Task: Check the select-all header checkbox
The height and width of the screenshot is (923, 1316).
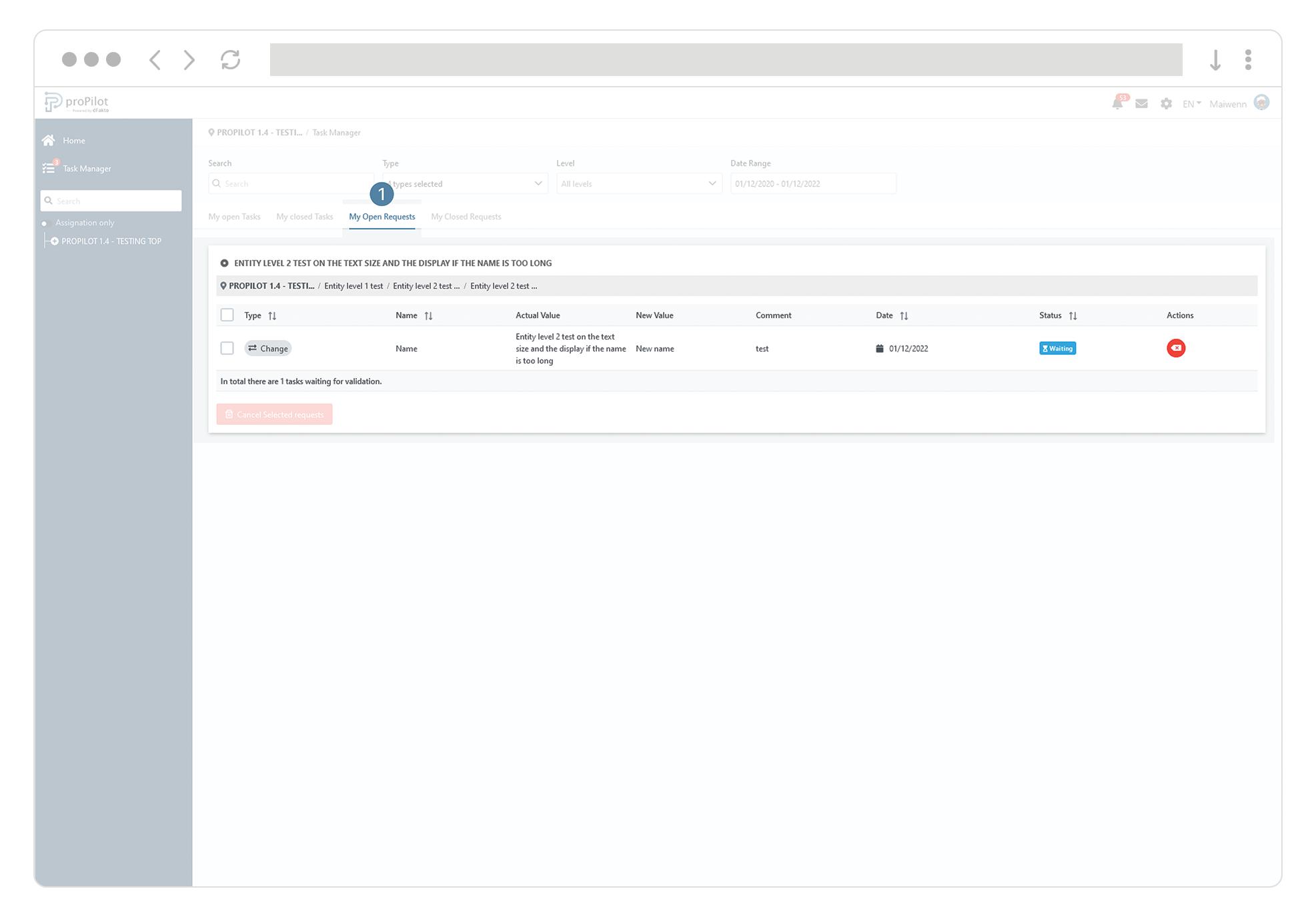Action: (x=227, y=315)
